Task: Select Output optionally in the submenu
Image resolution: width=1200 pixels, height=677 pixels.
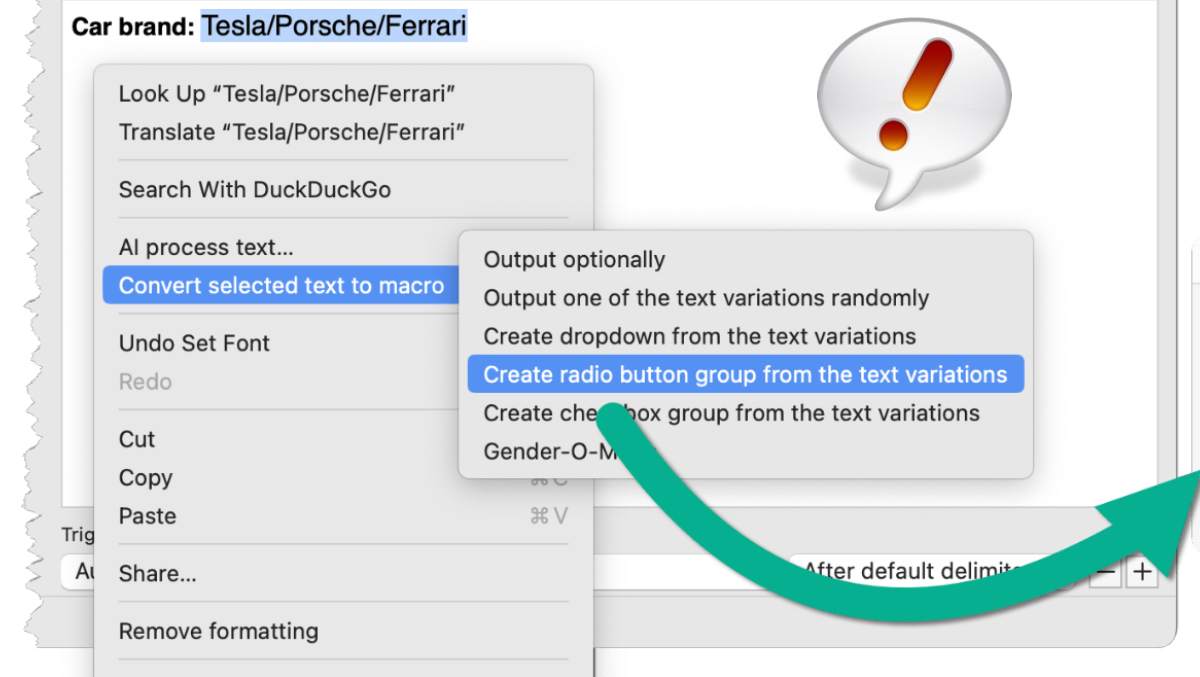Action: [574, 259]
